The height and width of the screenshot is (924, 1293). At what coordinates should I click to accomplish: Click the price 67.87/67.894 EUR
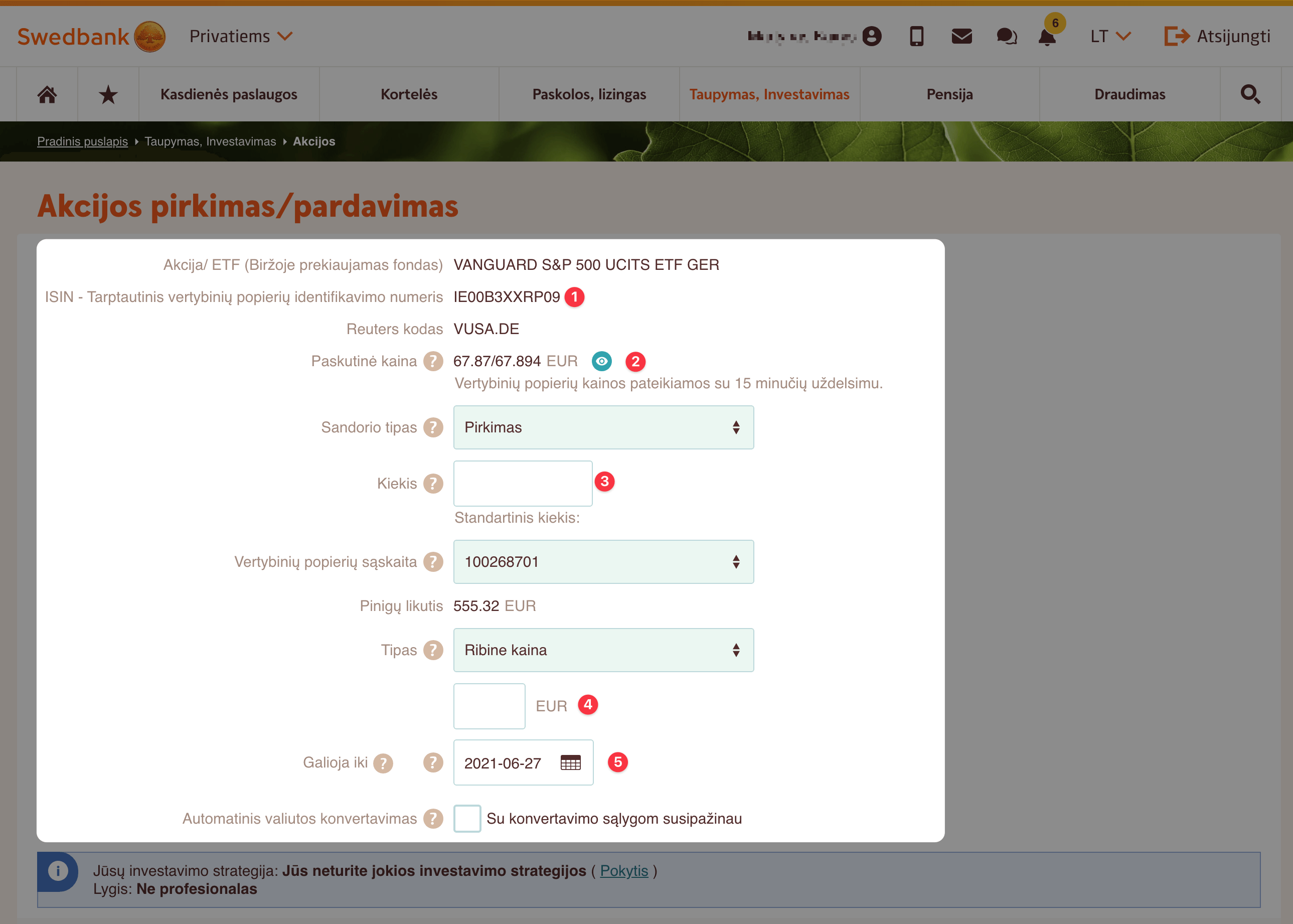(516, 361)
